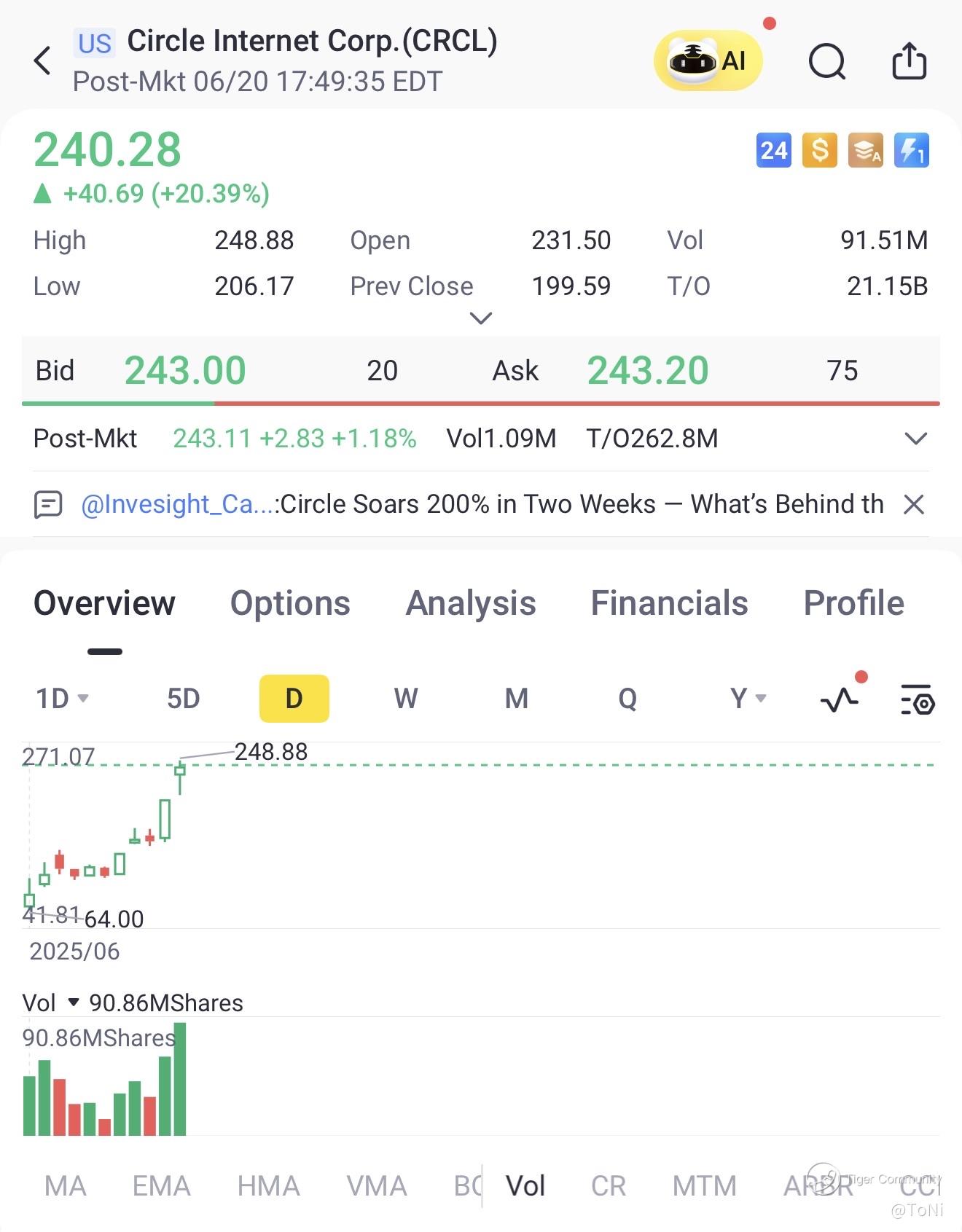This screenshot has height=1232, width=962.
Task: Switch chart to W weekly period
Action: [406, 699]
